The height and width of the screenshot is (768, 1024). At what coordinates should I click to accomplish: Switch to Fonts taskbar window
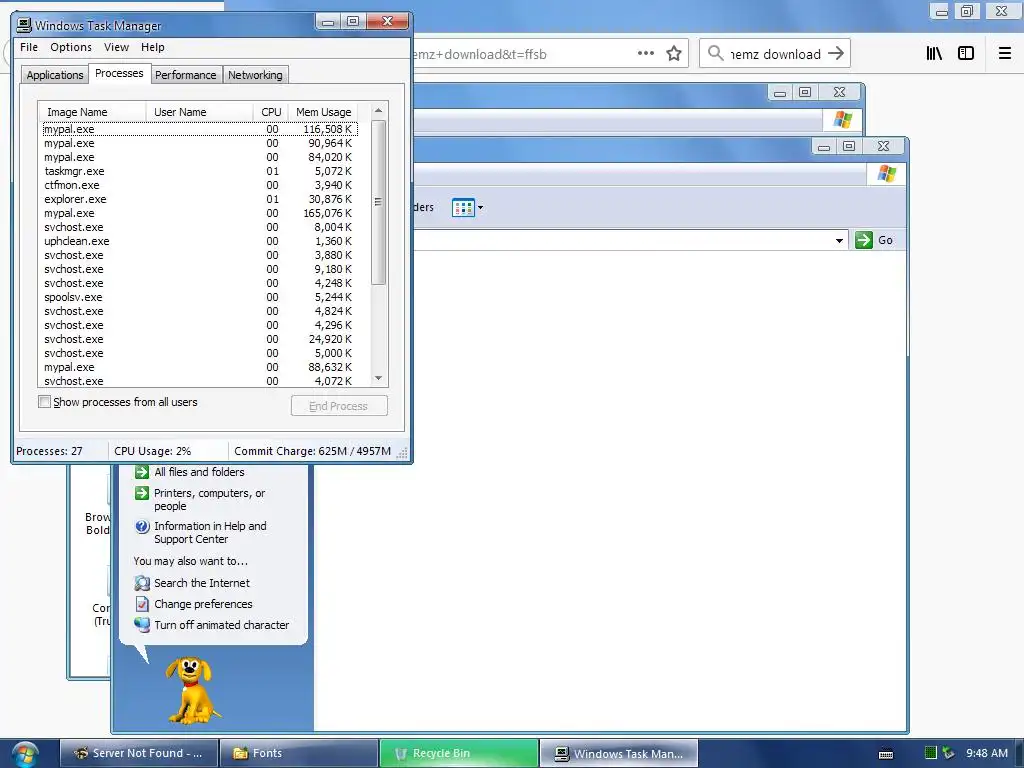click(x=299, y=753)
